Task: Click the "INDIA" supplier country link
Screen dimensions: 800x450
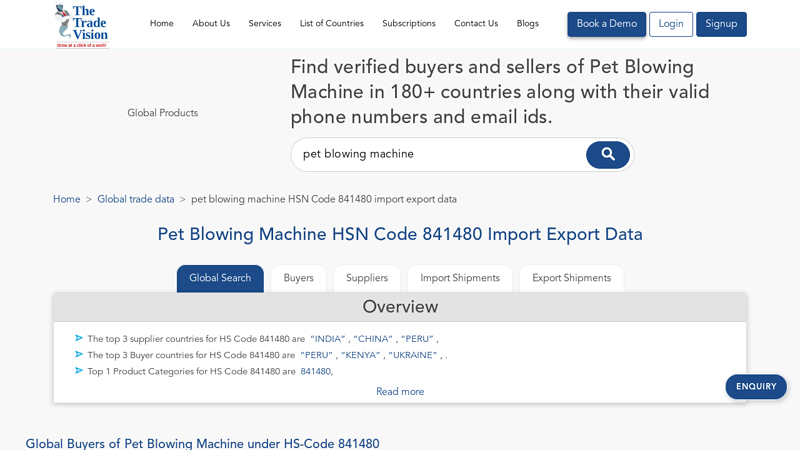Action: (x=328, y=339)
